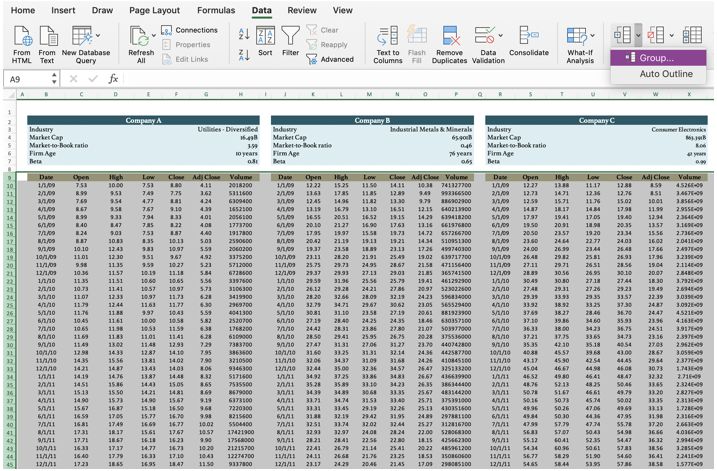Image resolution: width=717 pixels, height=471 pixels.
Task: Switch to the Home tab
Action: pyautogui.click(x=23, y=10)
